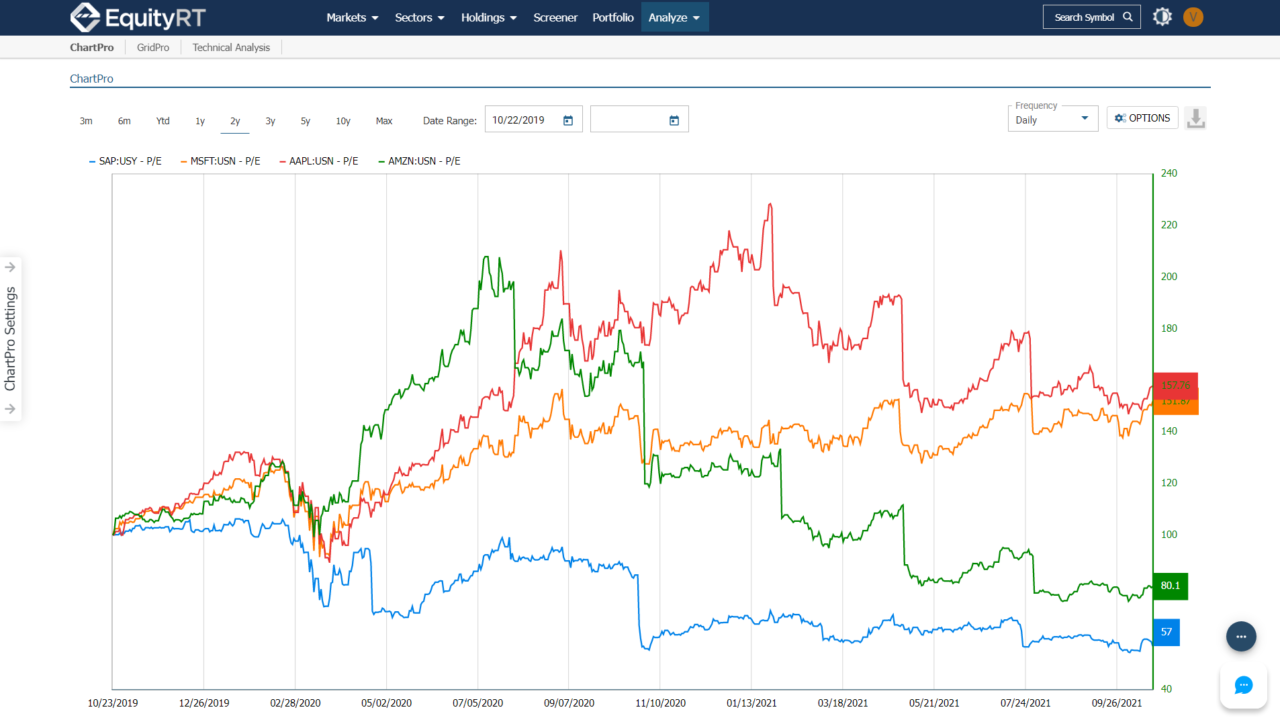Image resolution: width=1280 pixels, height=722 pixels.
Task: Toggle the light/dark theme icon
Action: (x=1162, y=16)
